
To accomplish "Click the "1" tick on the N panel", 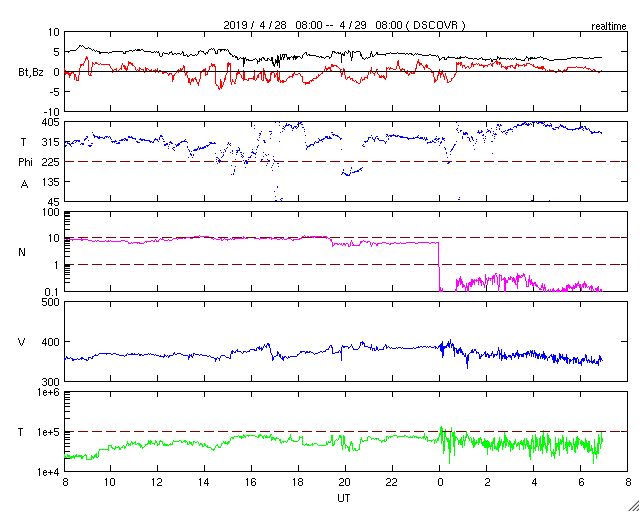I will pyautogui.click(x=57, y=265).
